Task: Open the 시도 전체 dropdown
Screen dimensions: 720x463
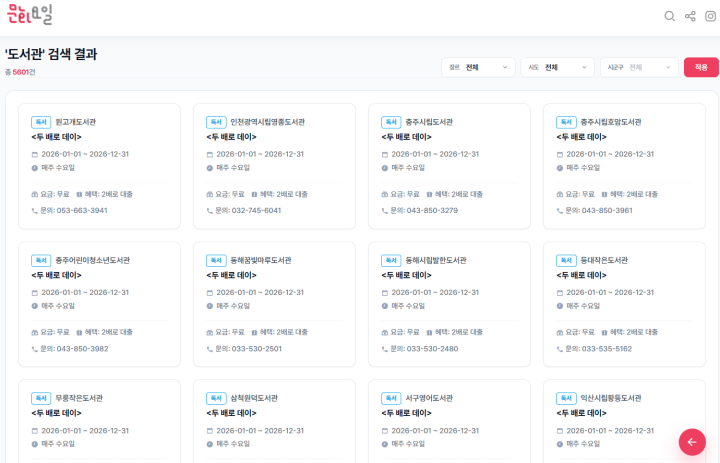Action: click(x=557, y=68)
